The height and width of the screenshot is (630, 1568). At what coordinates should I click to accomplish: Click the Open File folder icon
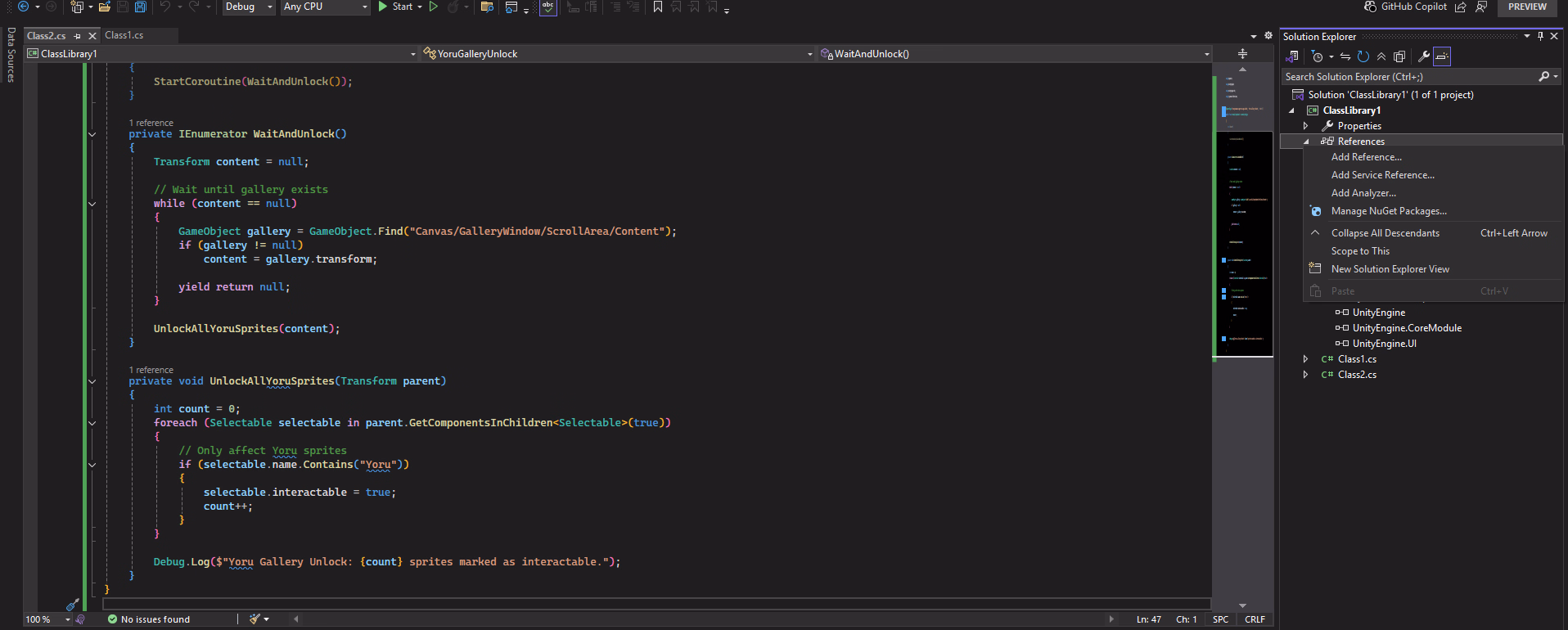pyautogui.click(x=105, y=7)
